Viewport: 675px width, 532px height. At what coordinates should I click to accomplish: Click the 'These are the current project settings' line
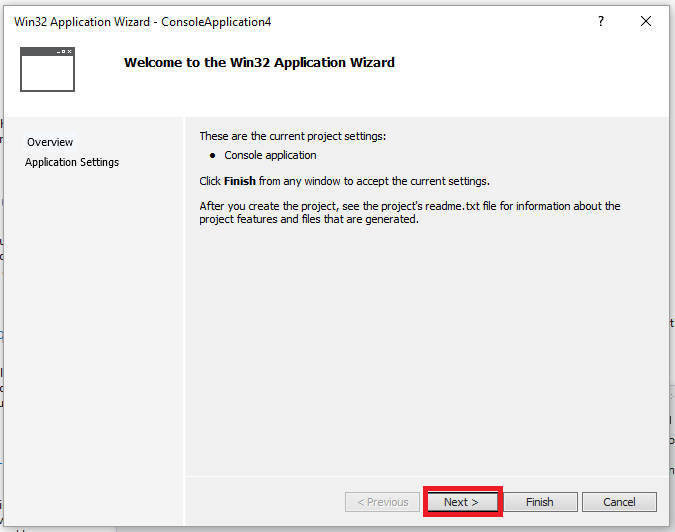[292, 135]
